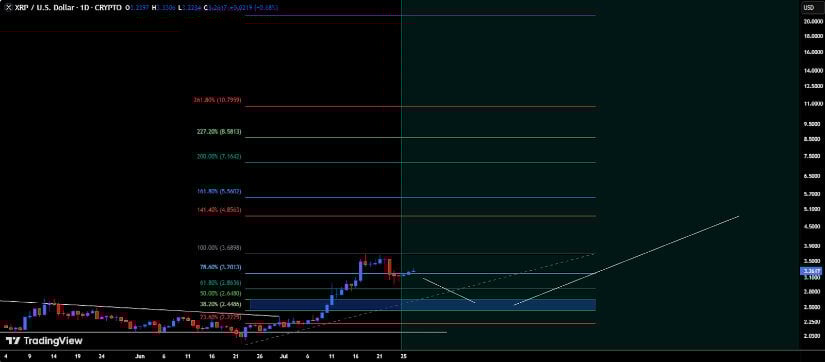The width and height of the screenshot is (825, 362).
Task: Select the 78.60% Fibonacci level label
Action: click(x=220, y=267)
